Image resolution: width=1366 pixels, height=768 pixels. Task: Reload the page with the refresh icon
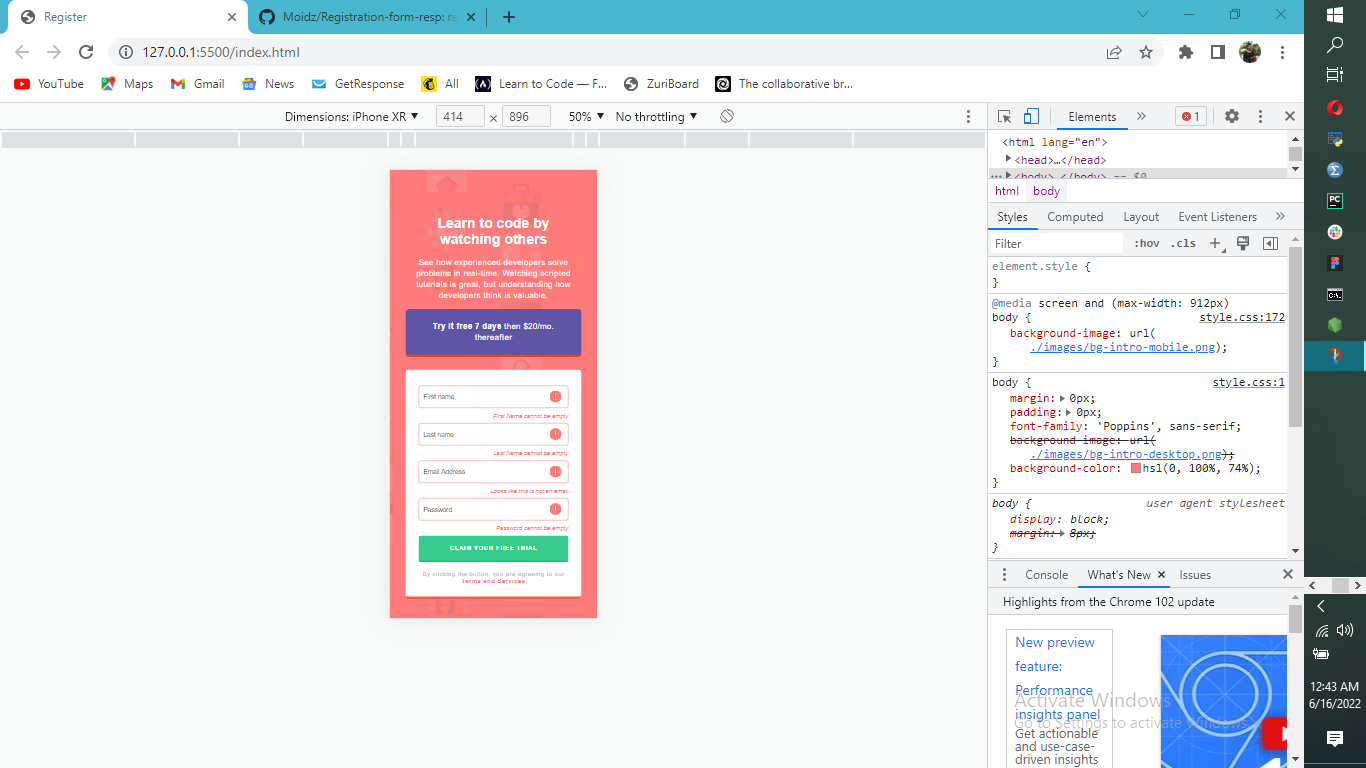pyautogui.click(x=86, y=52)
